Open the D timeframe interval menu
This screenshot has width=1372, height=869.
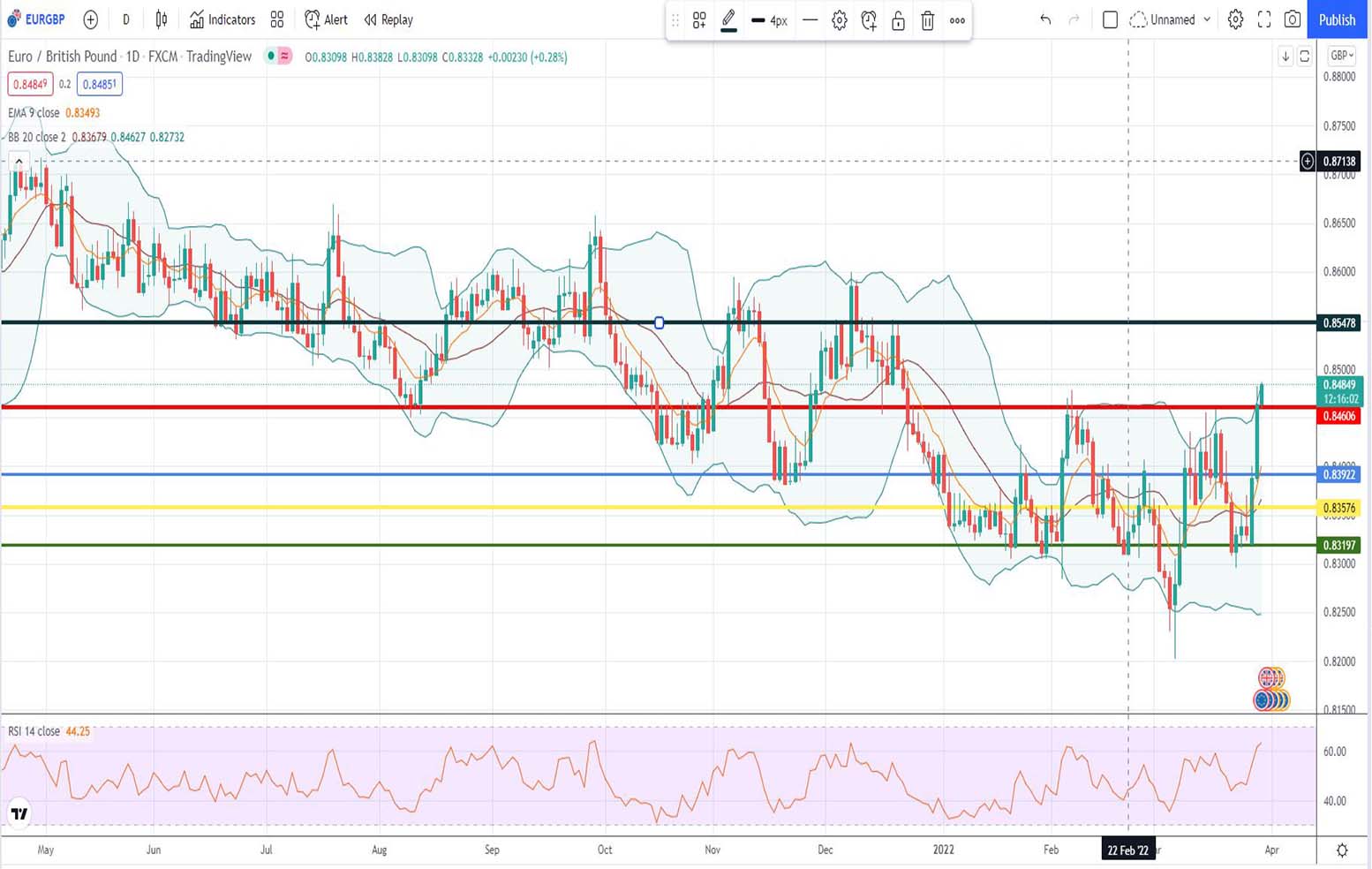(125, 19)
